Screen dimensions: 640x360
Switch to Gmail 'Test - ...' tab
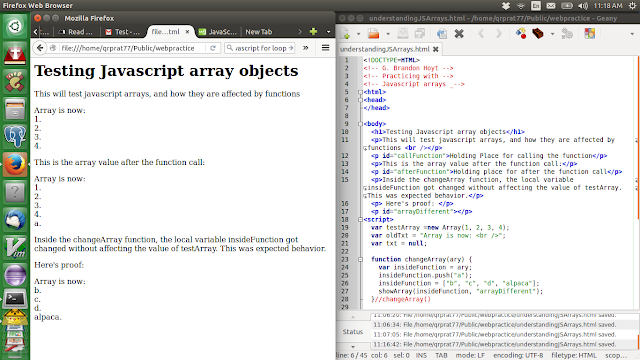click(x=122, y=32)
